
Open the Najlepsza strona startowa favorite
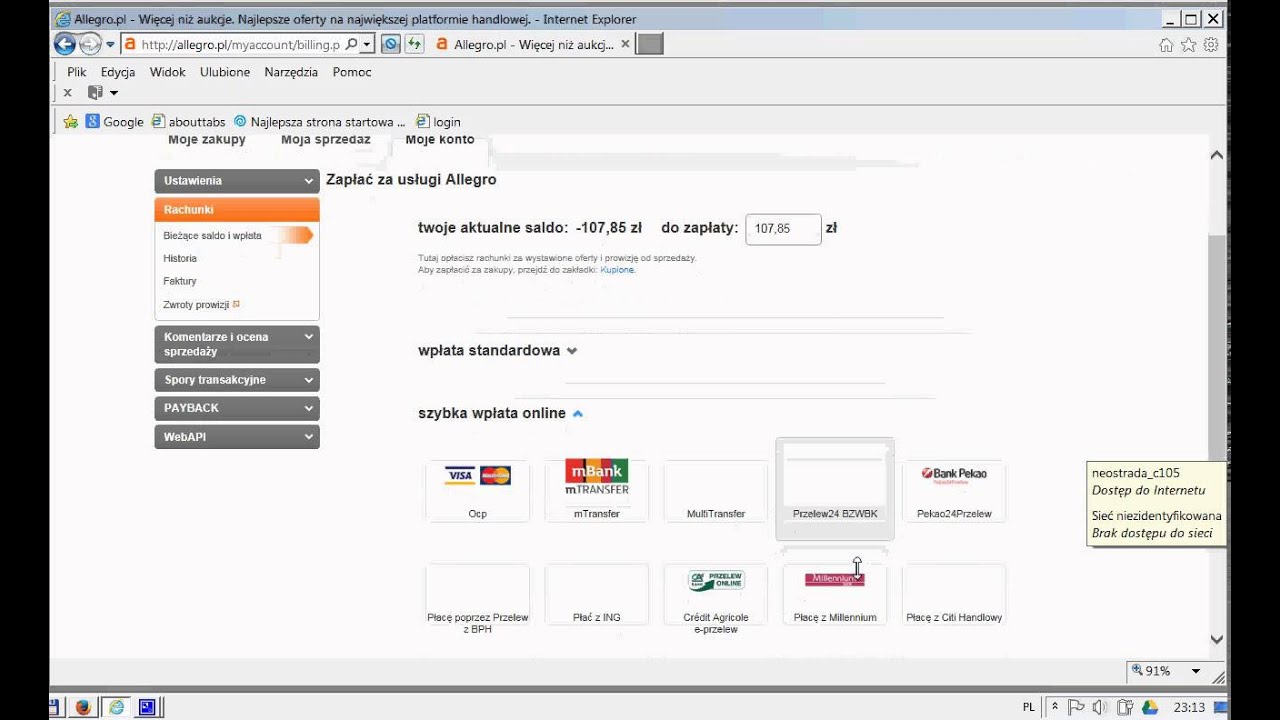pyautogui.click(x=320, y=122)
